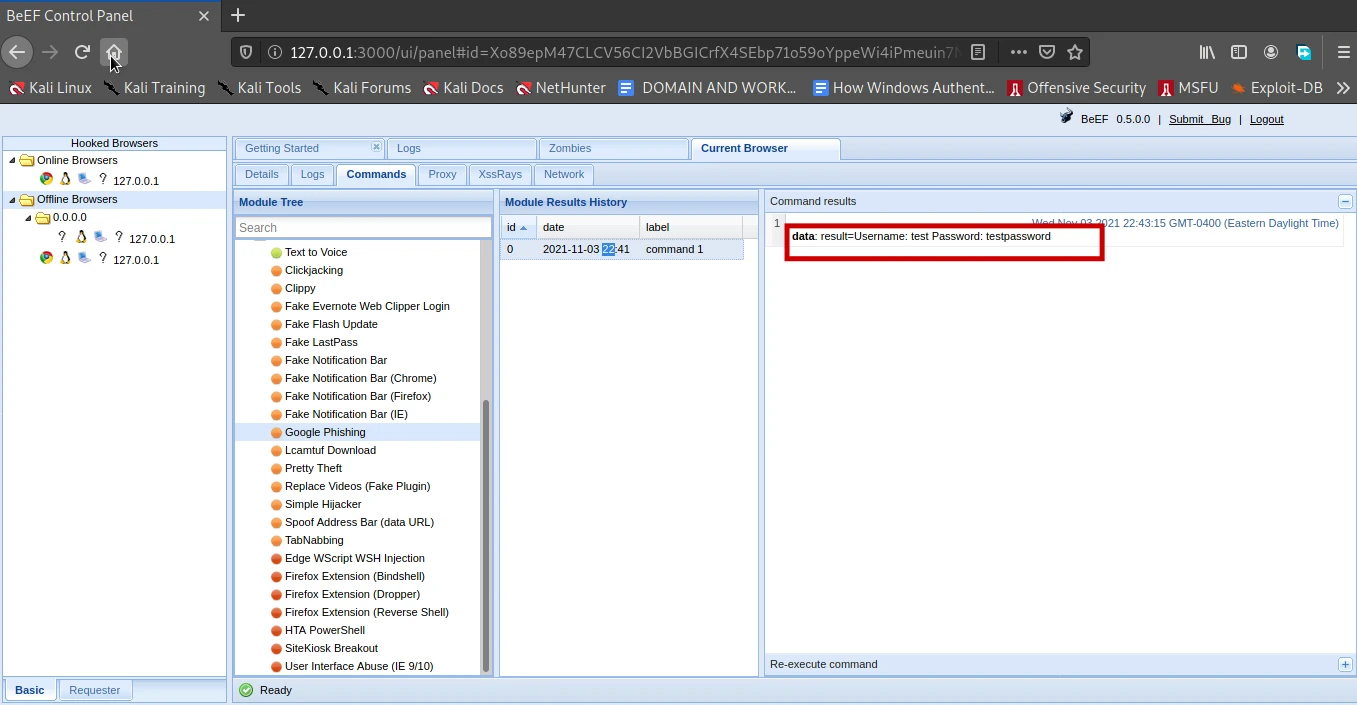This screenshot has height=705, width=1357.
Task: Collapse the Command results panel
Action: tap(1345, 200)
